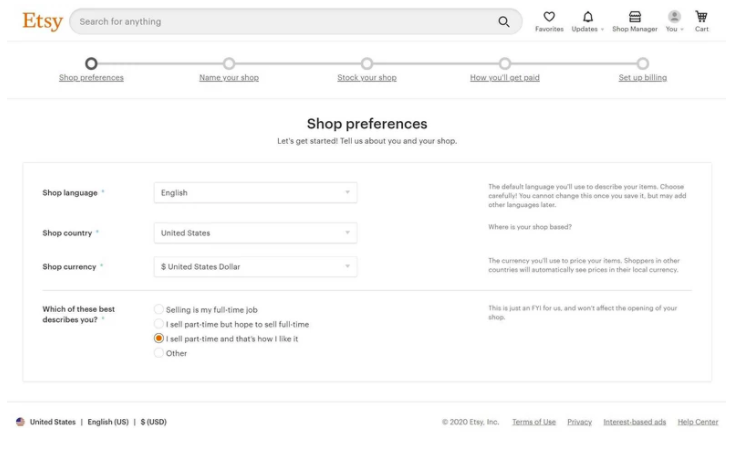Viewport: 734px width, 463px height.
Task: Click the 'Where is your shop based?' text
Action: (530, 227)
